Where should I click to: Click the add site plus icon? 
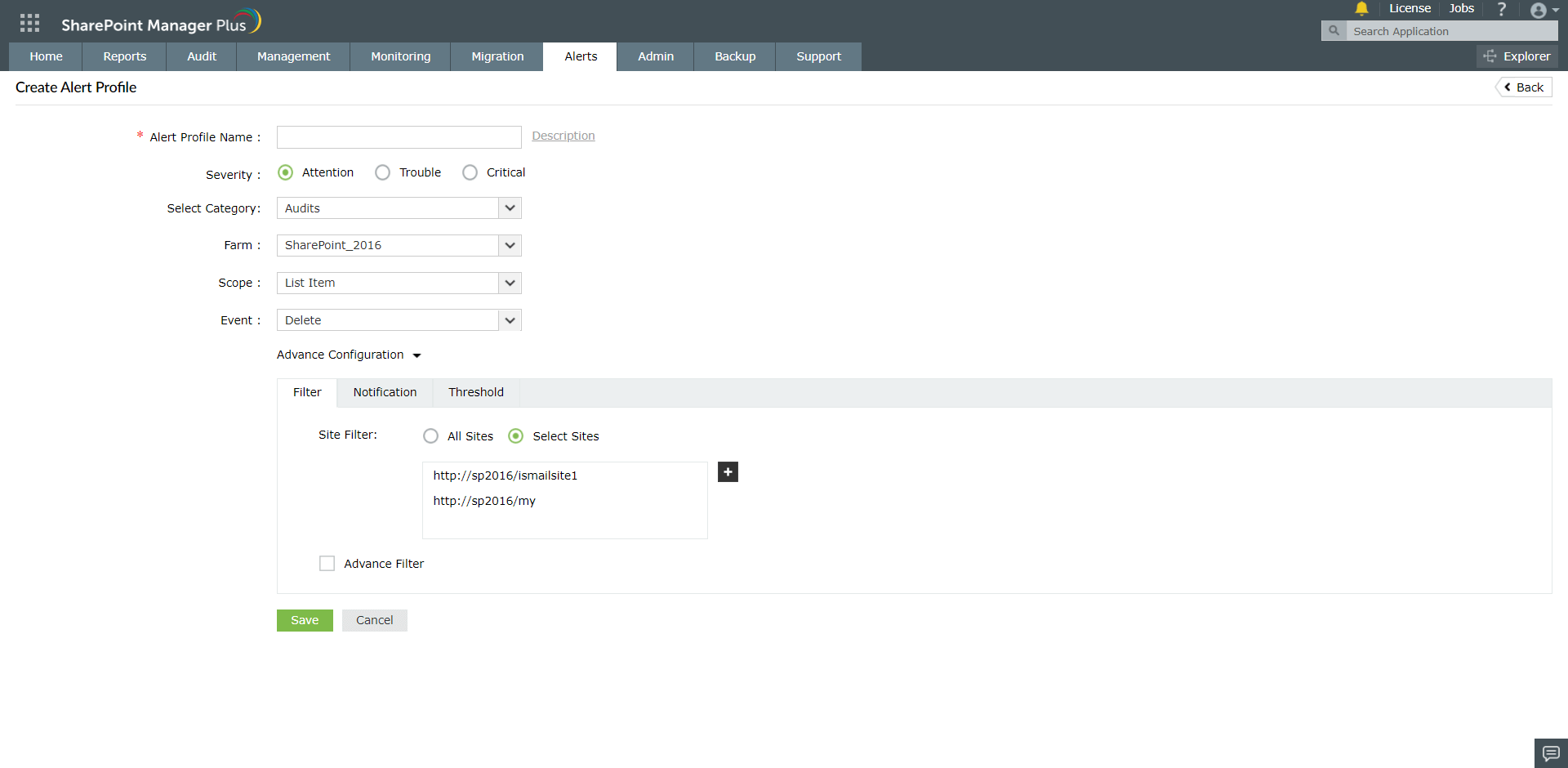click(728, 472)
